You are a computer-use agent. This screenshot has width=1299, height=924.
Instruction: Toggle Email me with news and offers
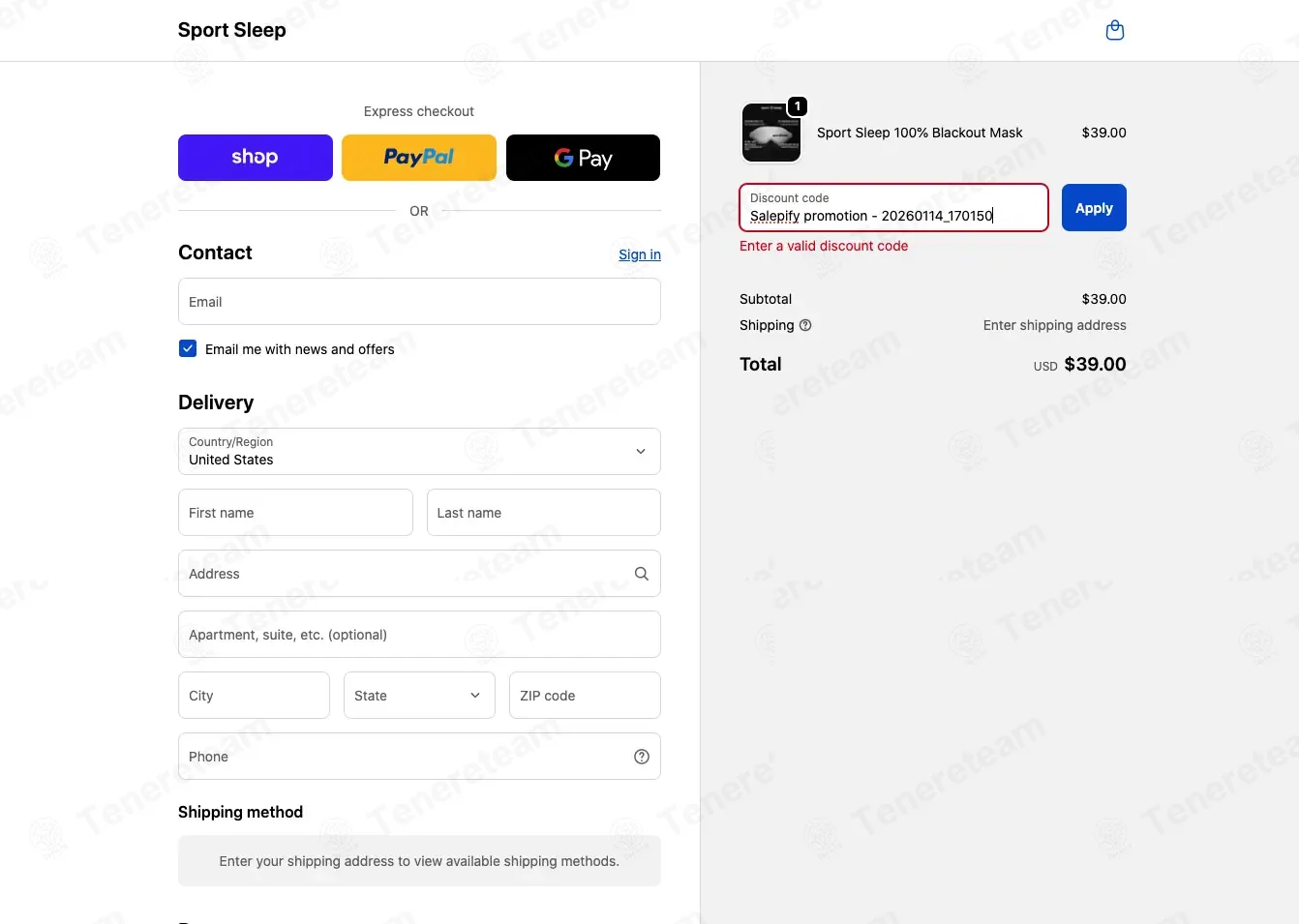[188, 348]
